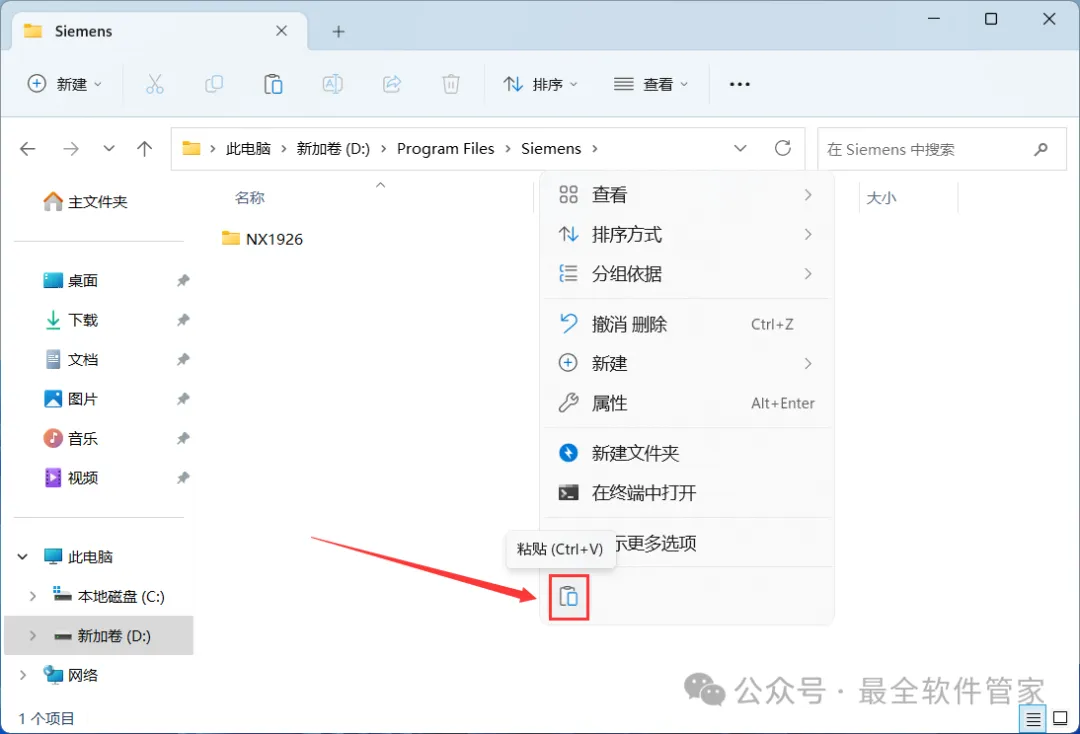Choose 撤消 删除 in context menu
This screenshot has height=734, width=1080.
[x=686, y=324]
